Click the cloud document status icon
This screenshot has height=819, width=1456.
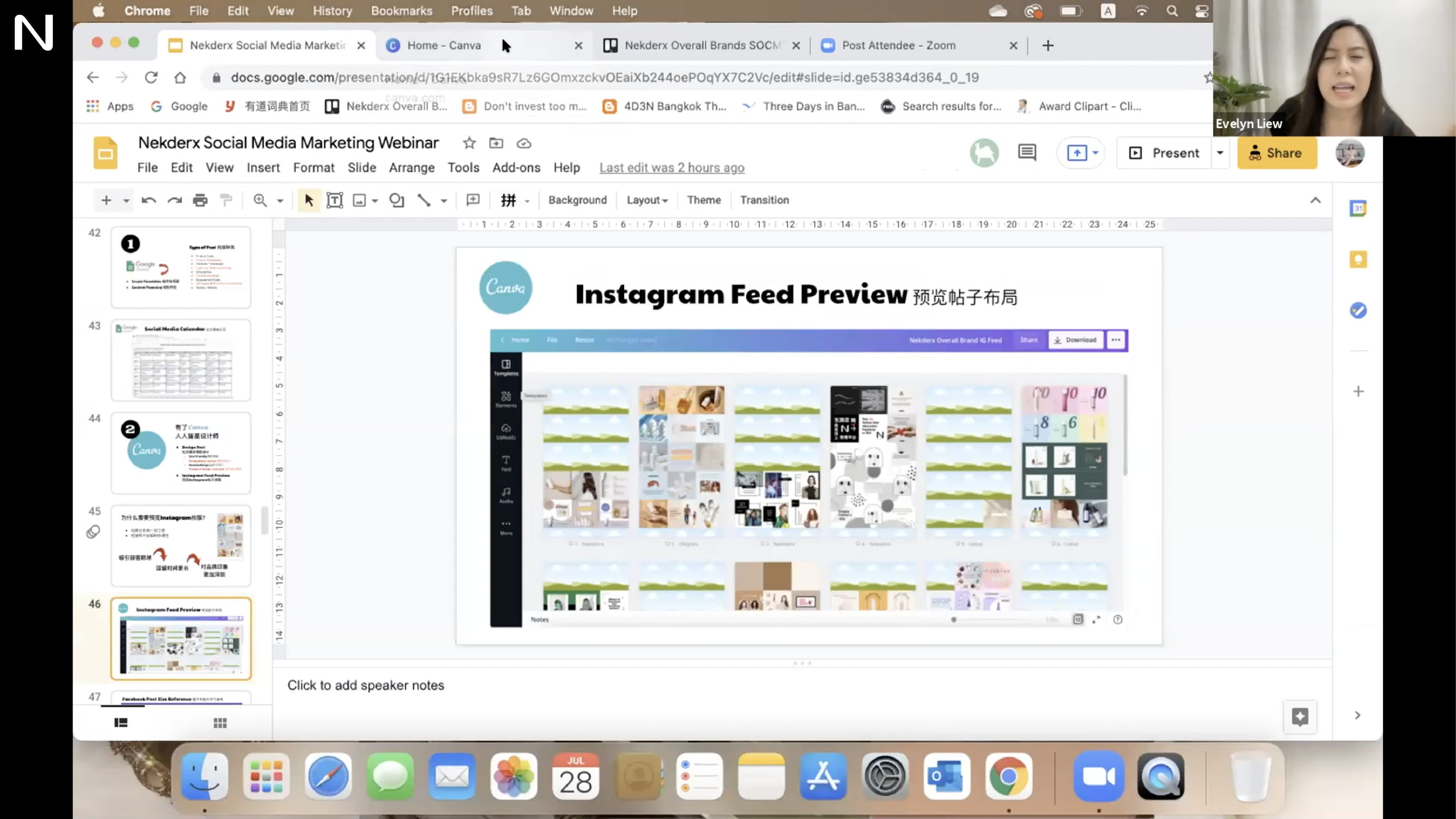pos(524,144)
